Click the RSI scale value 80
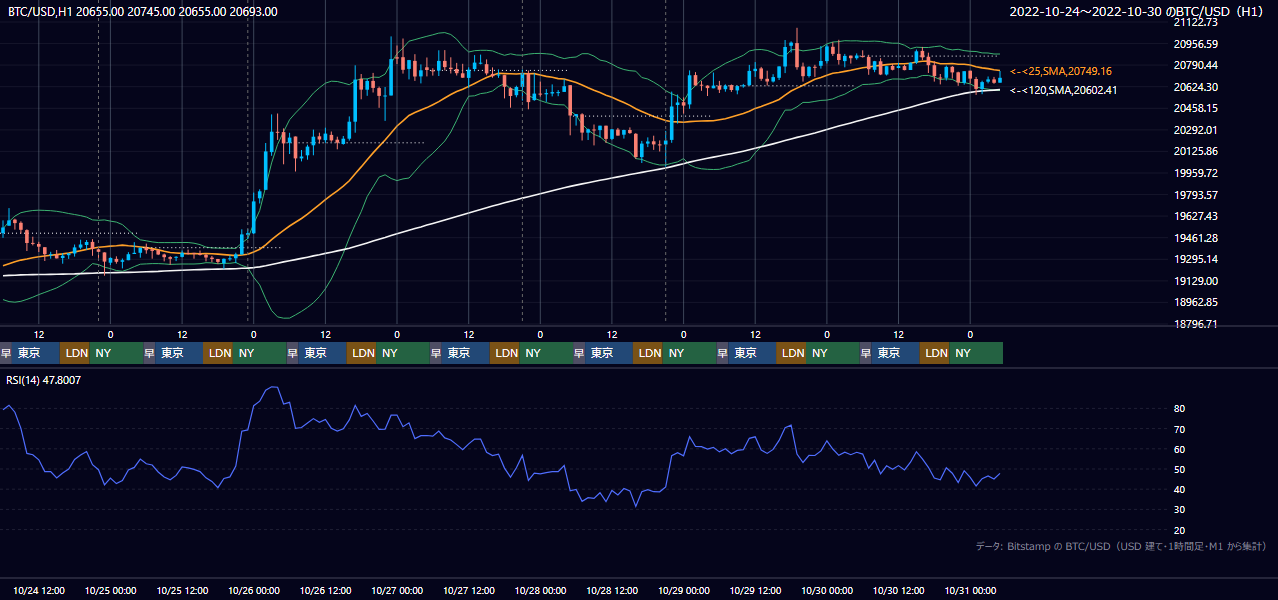The image size is (1278, 600). tap(1180, 409)
